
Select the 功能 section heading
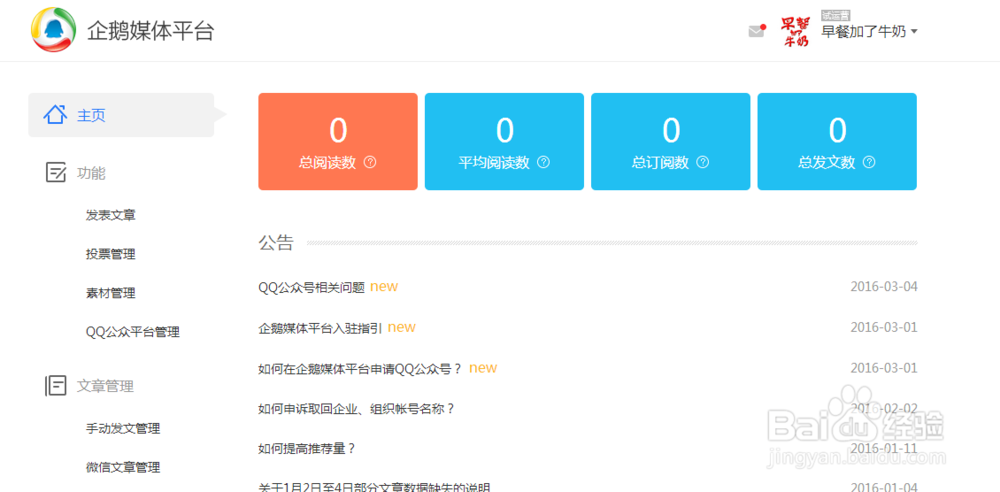tap(91, 173)
